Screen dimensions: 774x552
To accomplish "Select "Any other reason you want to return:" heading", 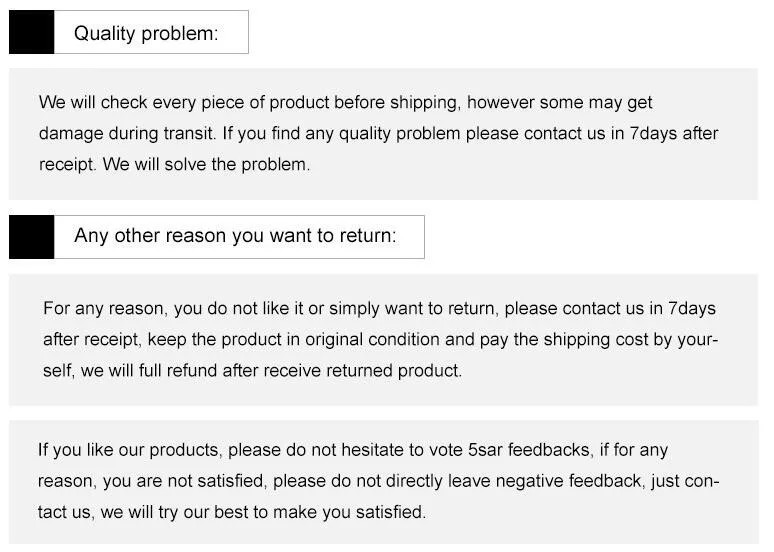I will click(x=235, y=236).
